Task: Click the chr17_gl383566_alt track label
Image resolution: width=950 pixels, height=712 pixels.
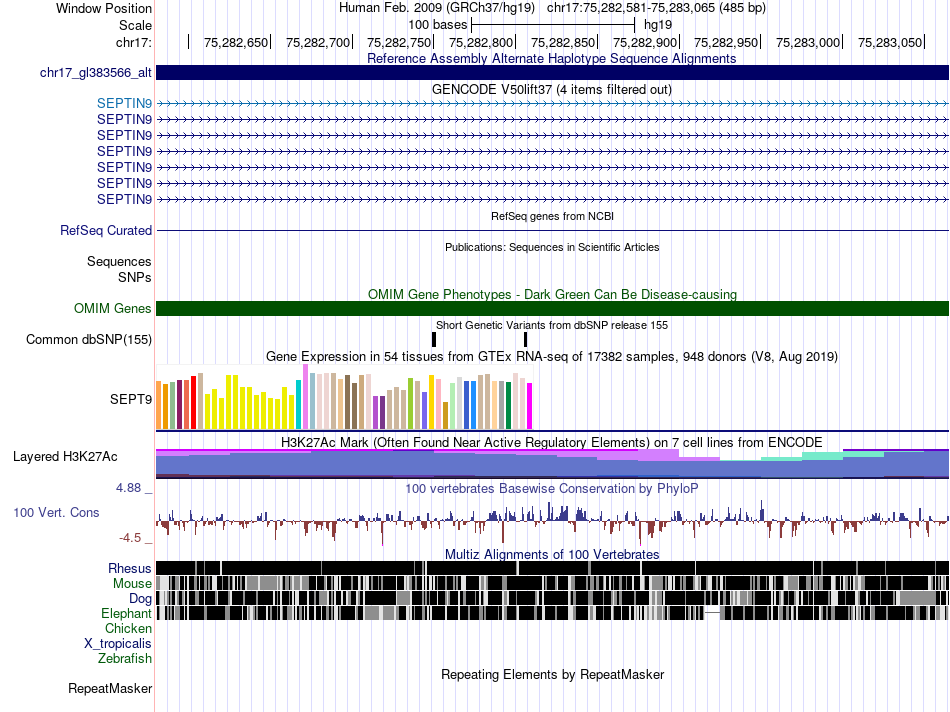Action: click(95, 73)
